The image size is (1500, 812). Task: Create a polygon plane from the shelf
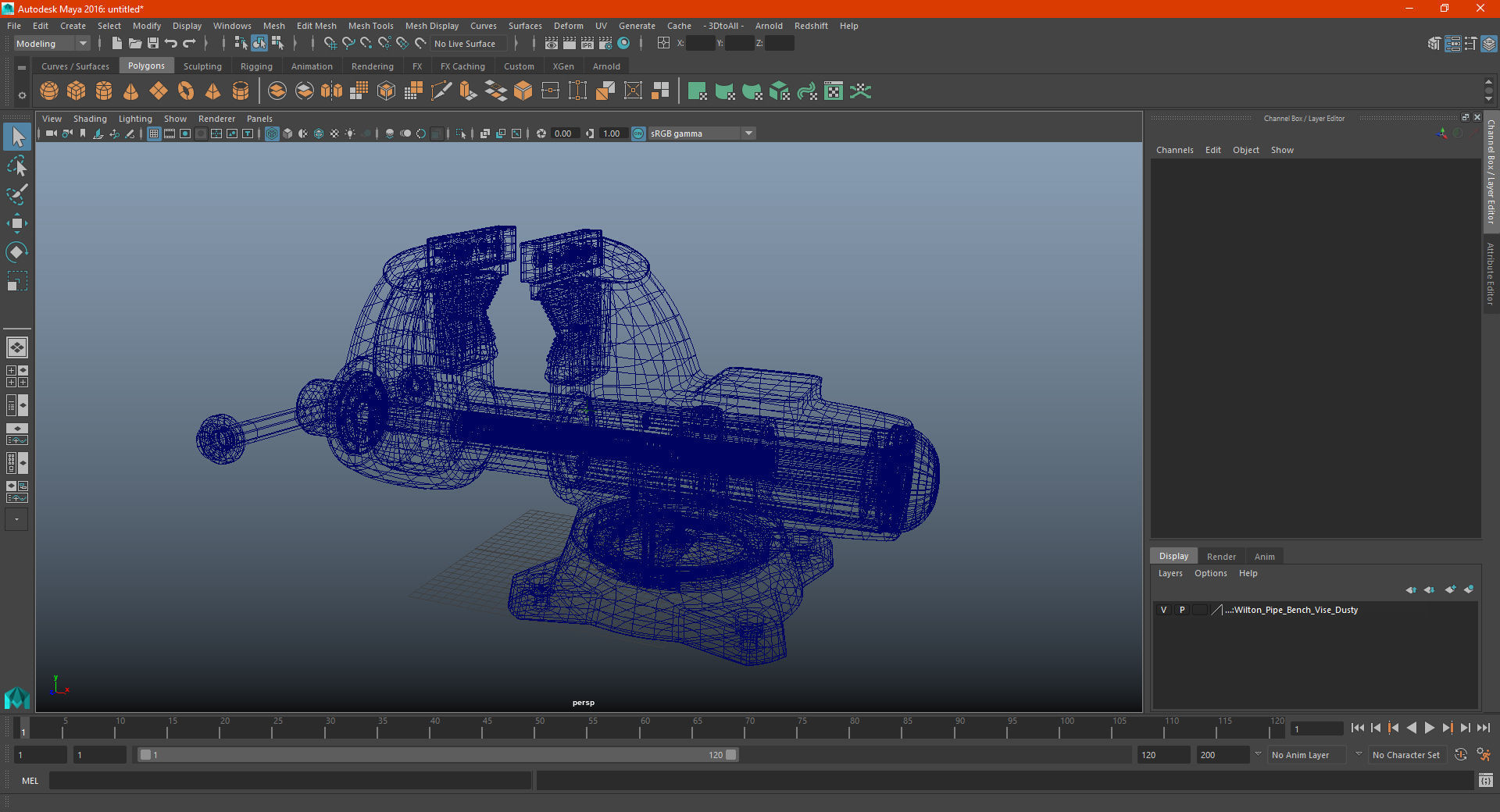159,91
